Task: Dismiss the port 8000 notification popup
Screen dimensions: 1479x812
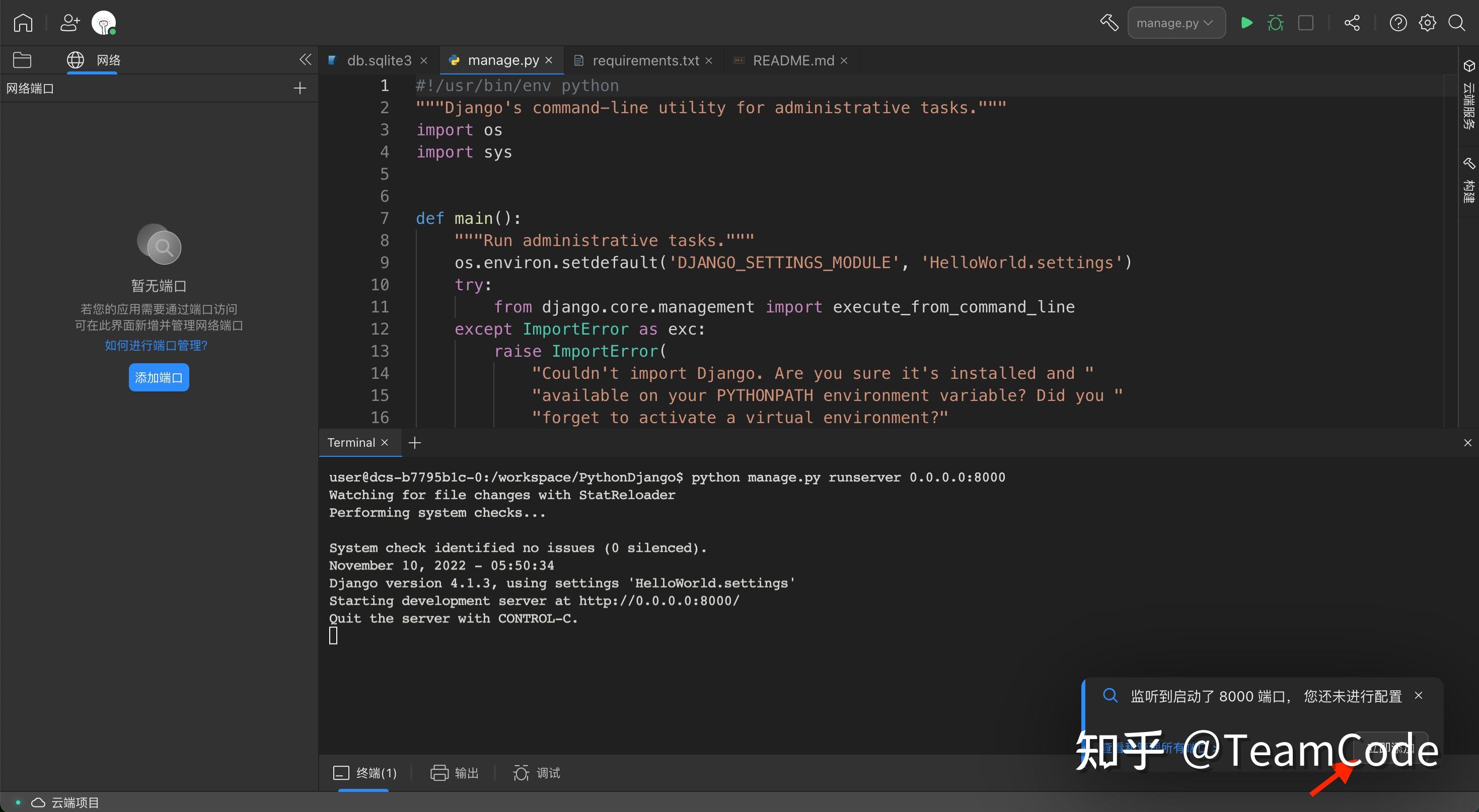Action: coord(1419,695)
